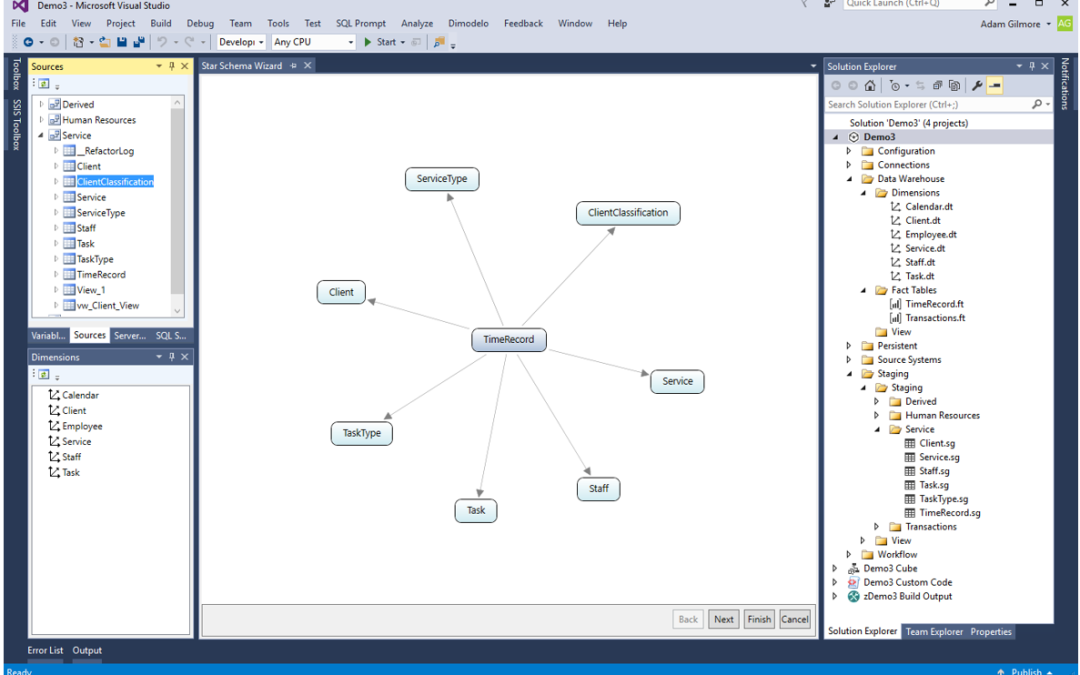This screenshot has width=1080, height=675.
Task: Click Collapse All in Solution Explorer toolbar
Action: [939, 86]
